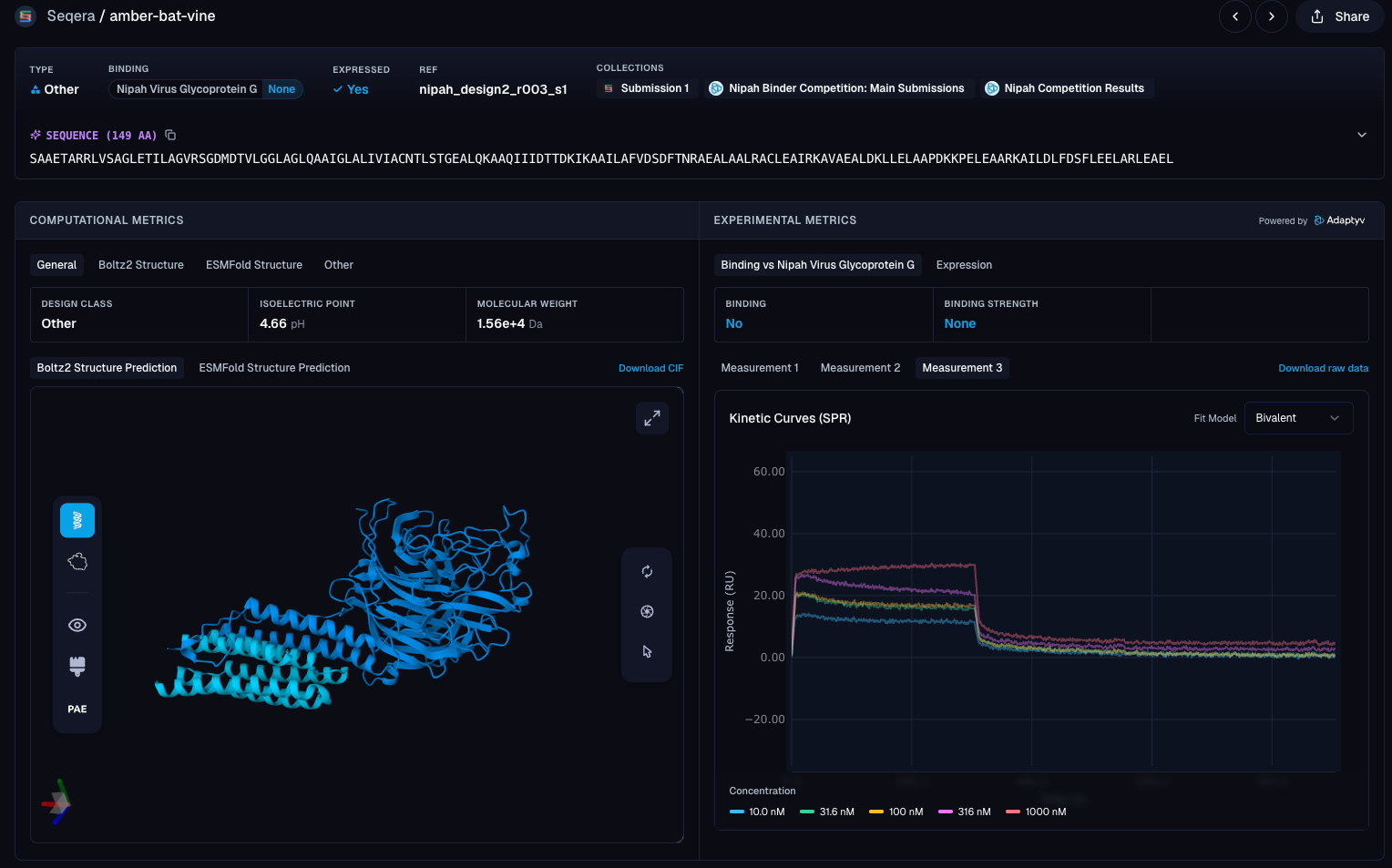The width and height of the screenshot is (1392, 868).
Task: Open the Bivalent fit model dropdown
Action: pyautogui.click(x=1297, y=418)
